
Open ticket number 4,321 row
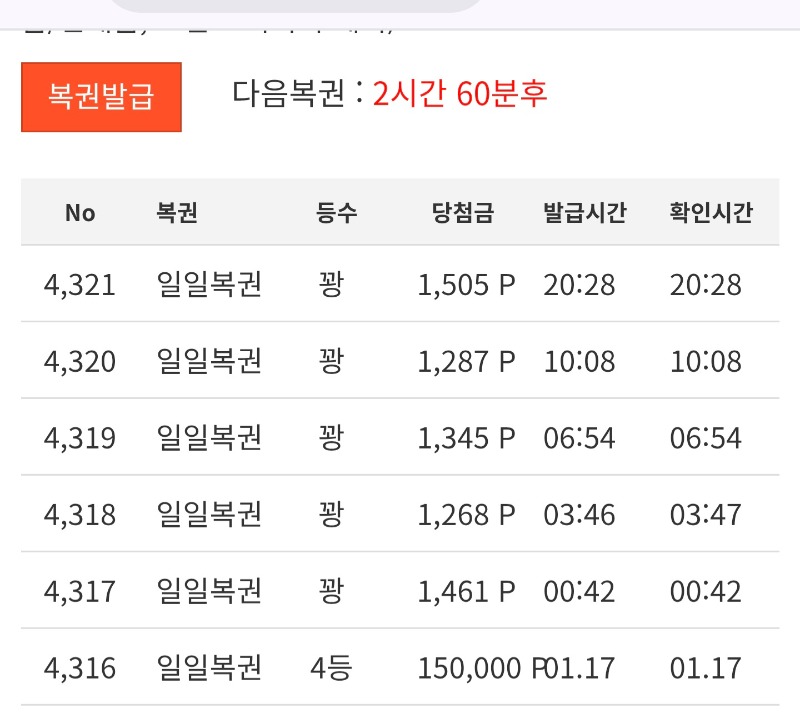80,285
